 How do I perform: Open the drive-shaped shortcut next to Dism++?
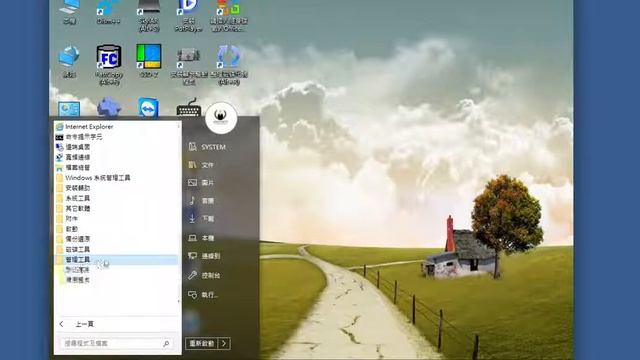149,16
